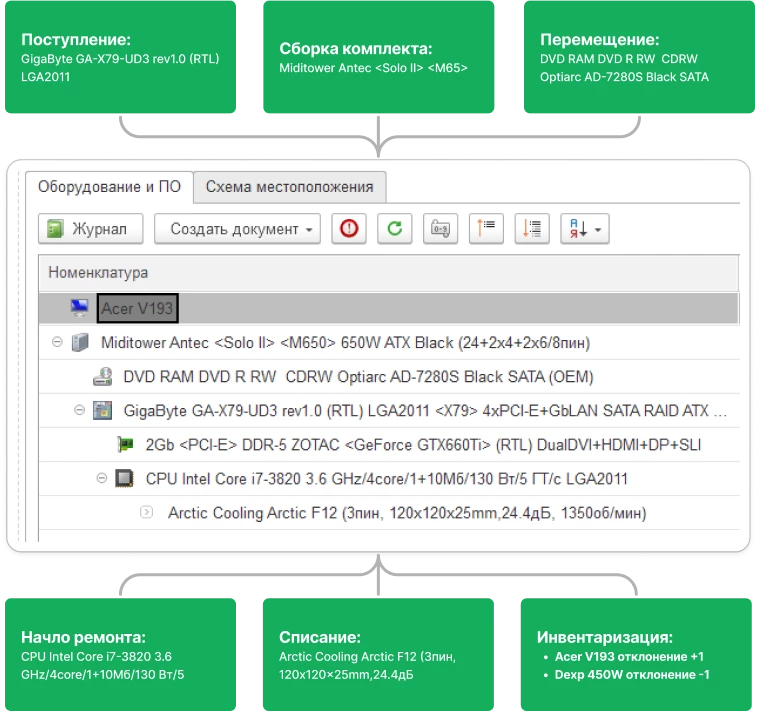The image size is (757, 711).
Task: Click 'Acer V193 отклонение +1' text
Action: point(629,656)
